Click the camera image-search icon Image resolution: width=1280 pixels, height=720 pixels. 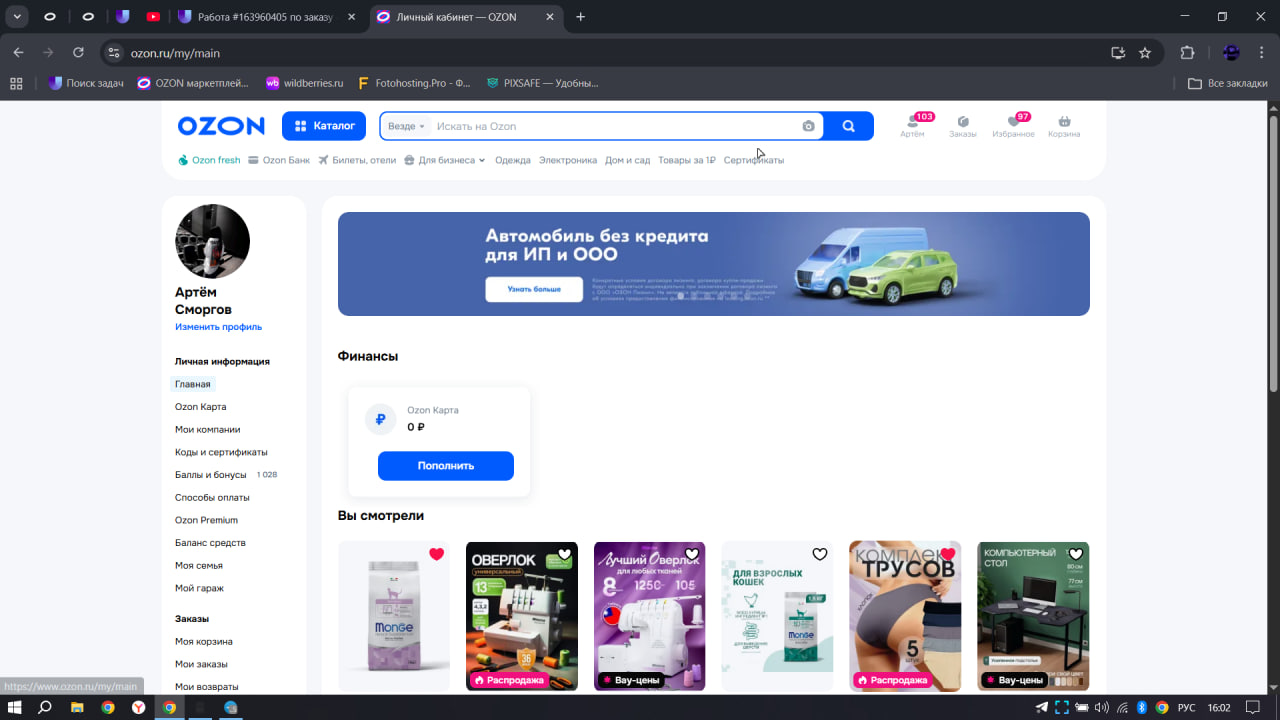click(x=808, y=126)
